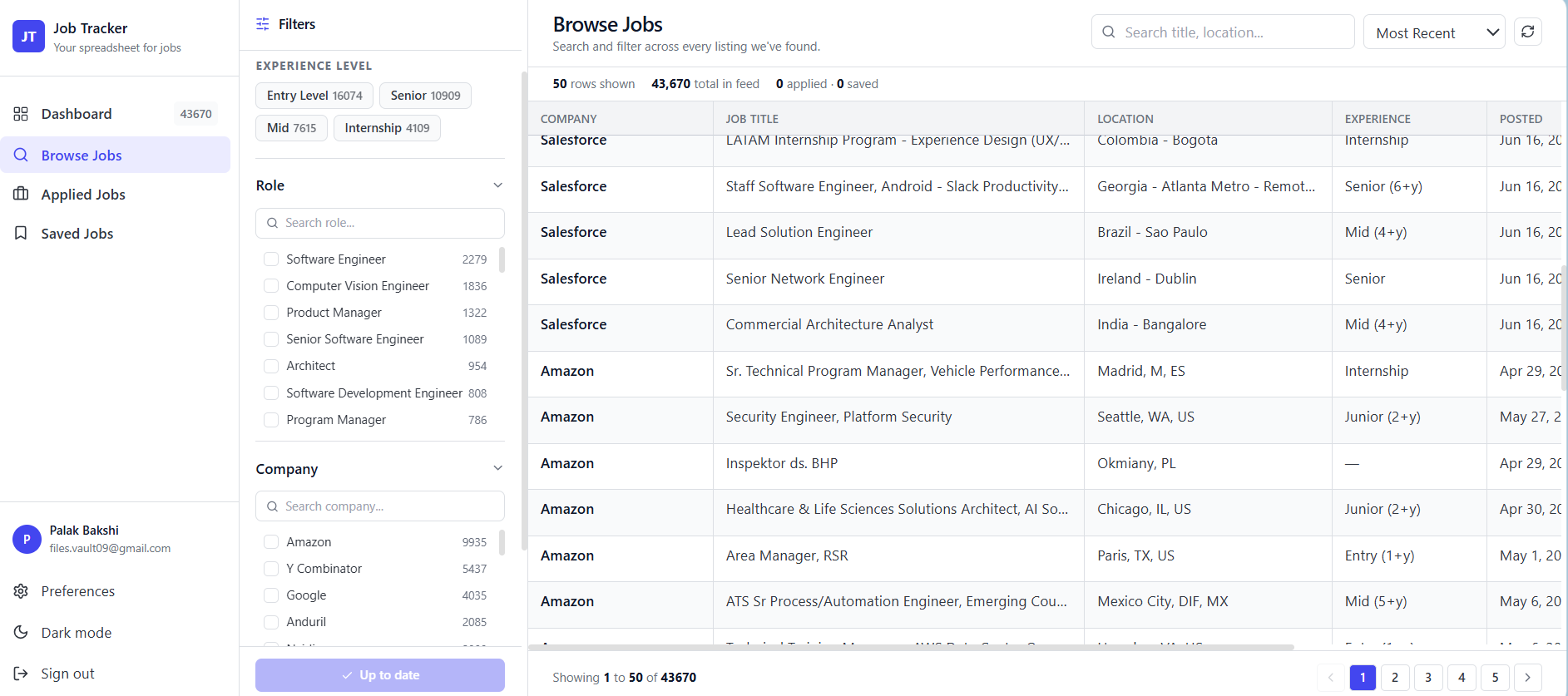Check the Software Engineer role checkbox
1568x696 pixels.
[x=271, y=259]
